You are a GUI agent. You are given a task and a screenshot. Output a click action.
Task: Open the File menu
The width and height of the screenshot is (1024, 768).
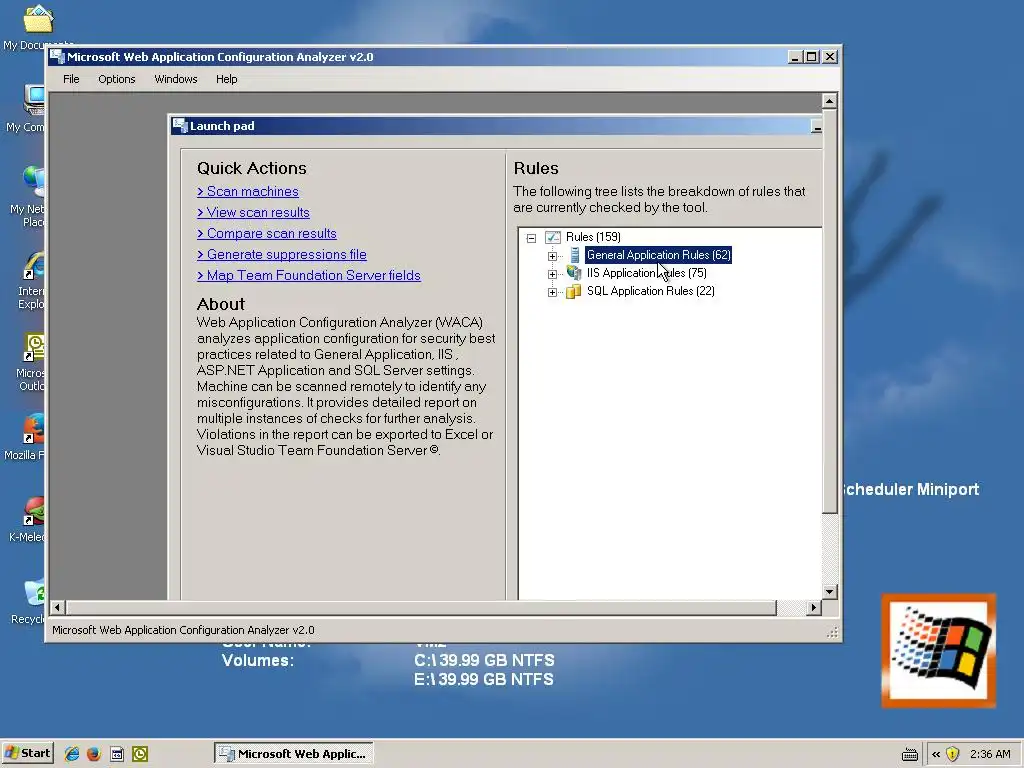[x=71, y=79]
